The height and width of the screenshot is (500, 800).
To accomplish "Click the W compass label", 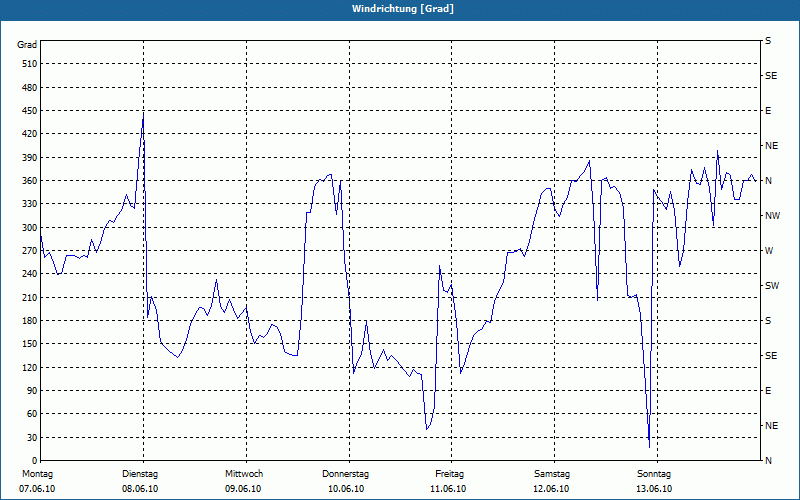I will point(769,251).
